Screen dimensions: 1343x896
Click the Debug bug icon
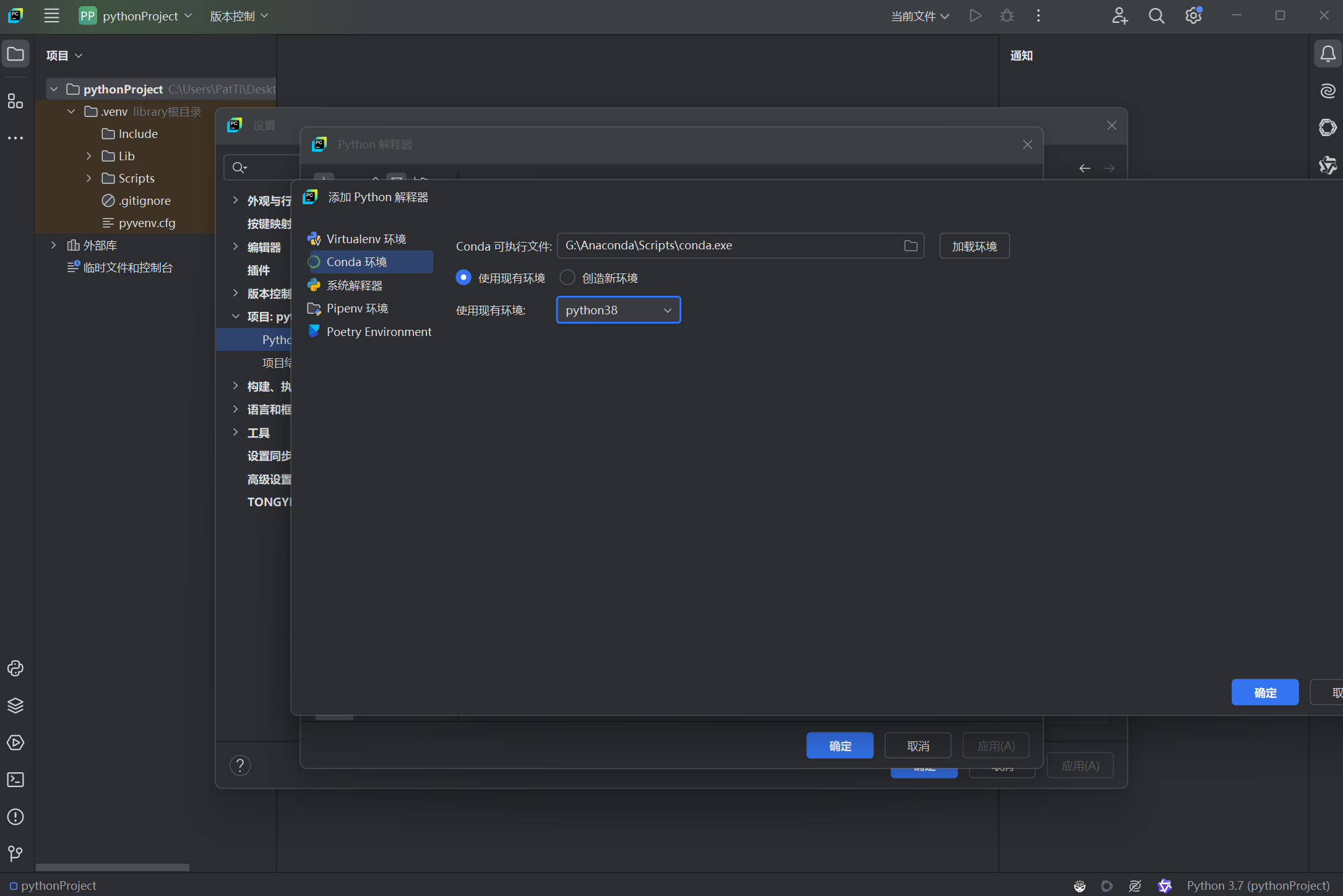point(1007,16)
